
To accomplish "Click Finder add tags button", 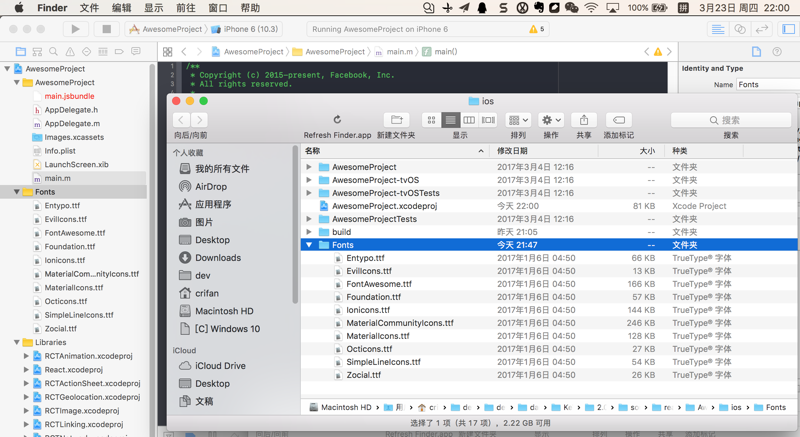I will [618, 120].
